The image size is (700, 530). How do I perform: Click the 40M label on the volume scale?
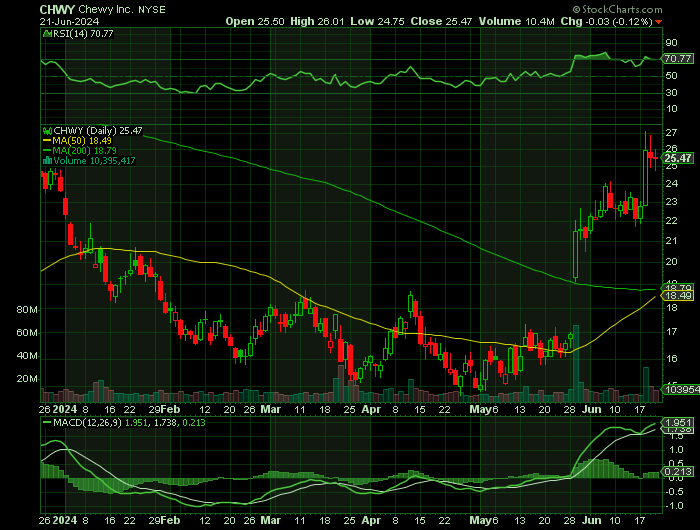27,356
